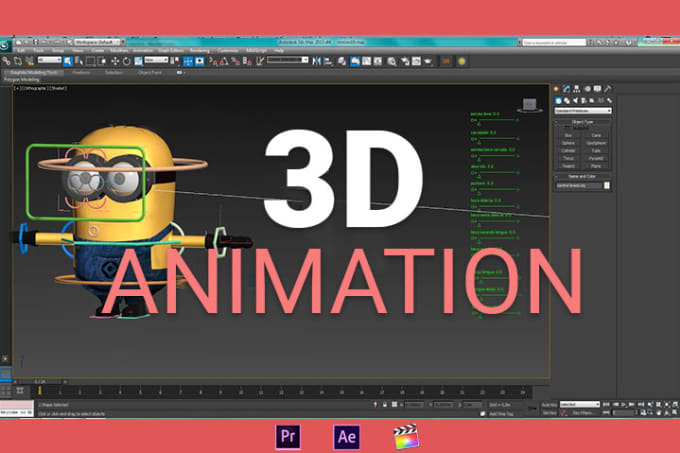The height and width of the screenshot is (453, 680).
Task: Click the Unlink Selection icon
Action: pos(18,62)
